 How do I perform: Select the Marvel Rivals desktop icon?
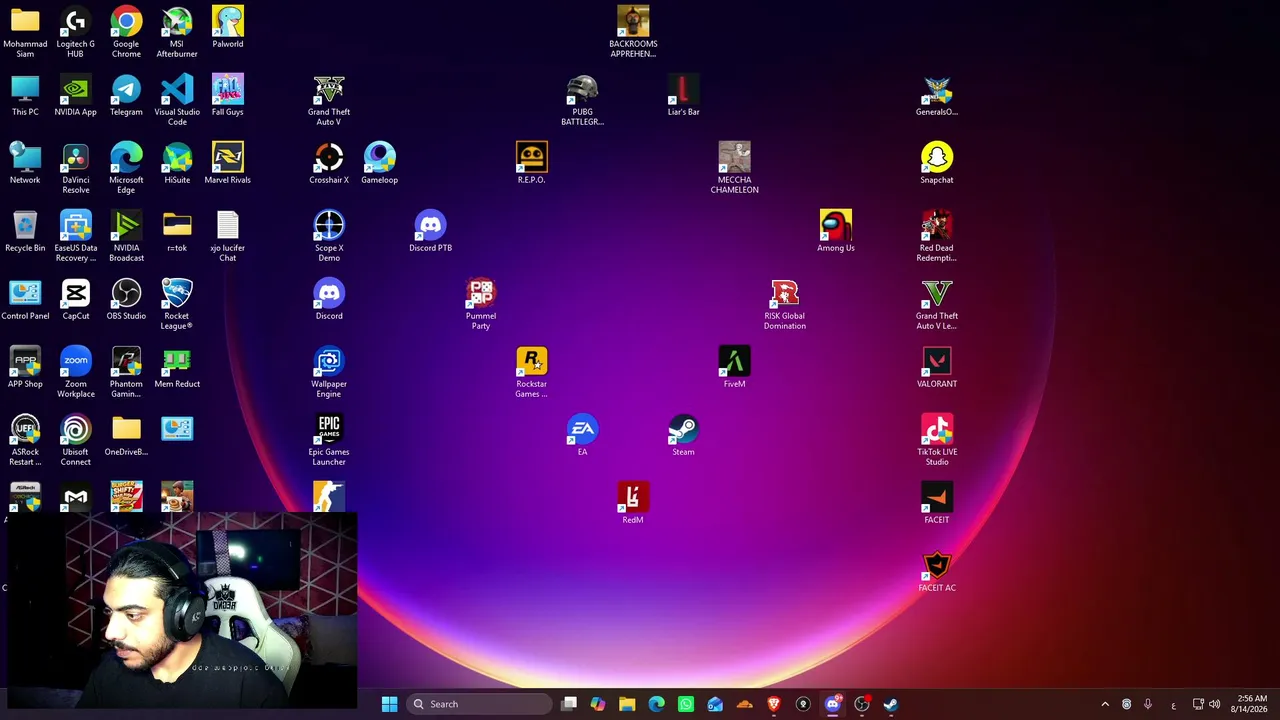pyautogui.click(x=228, y=163)
